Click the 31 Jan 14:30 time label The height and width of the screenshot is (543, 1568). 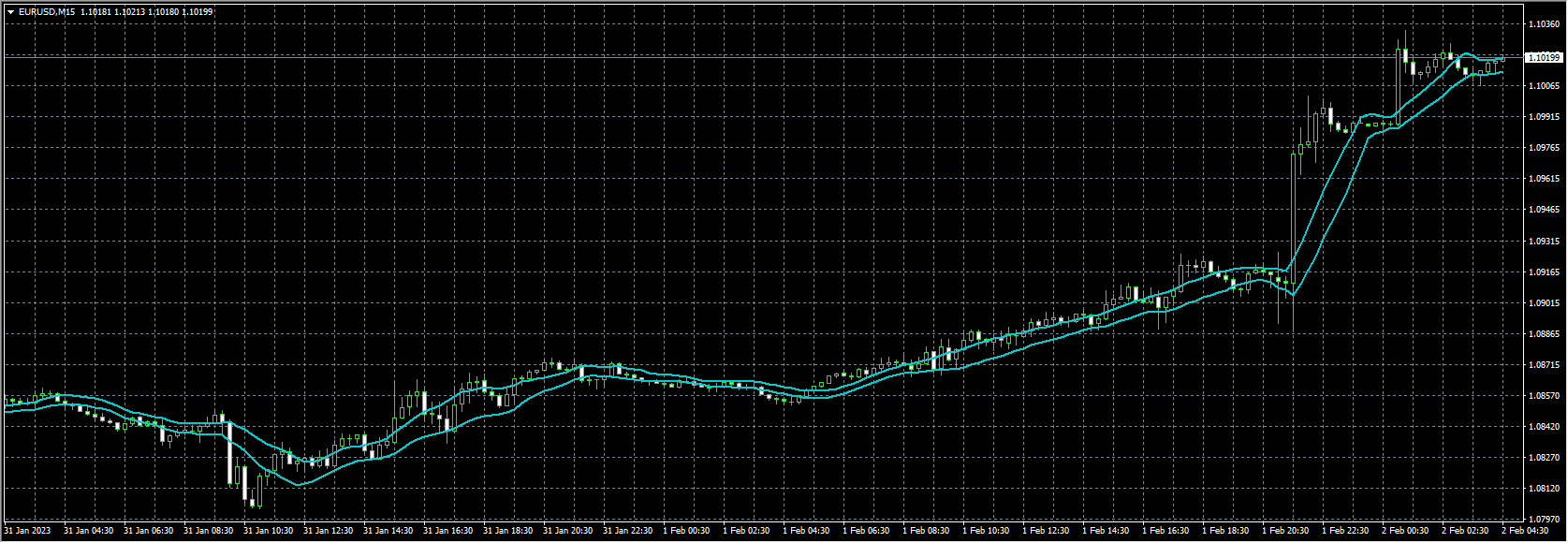(x=388, y=531)
